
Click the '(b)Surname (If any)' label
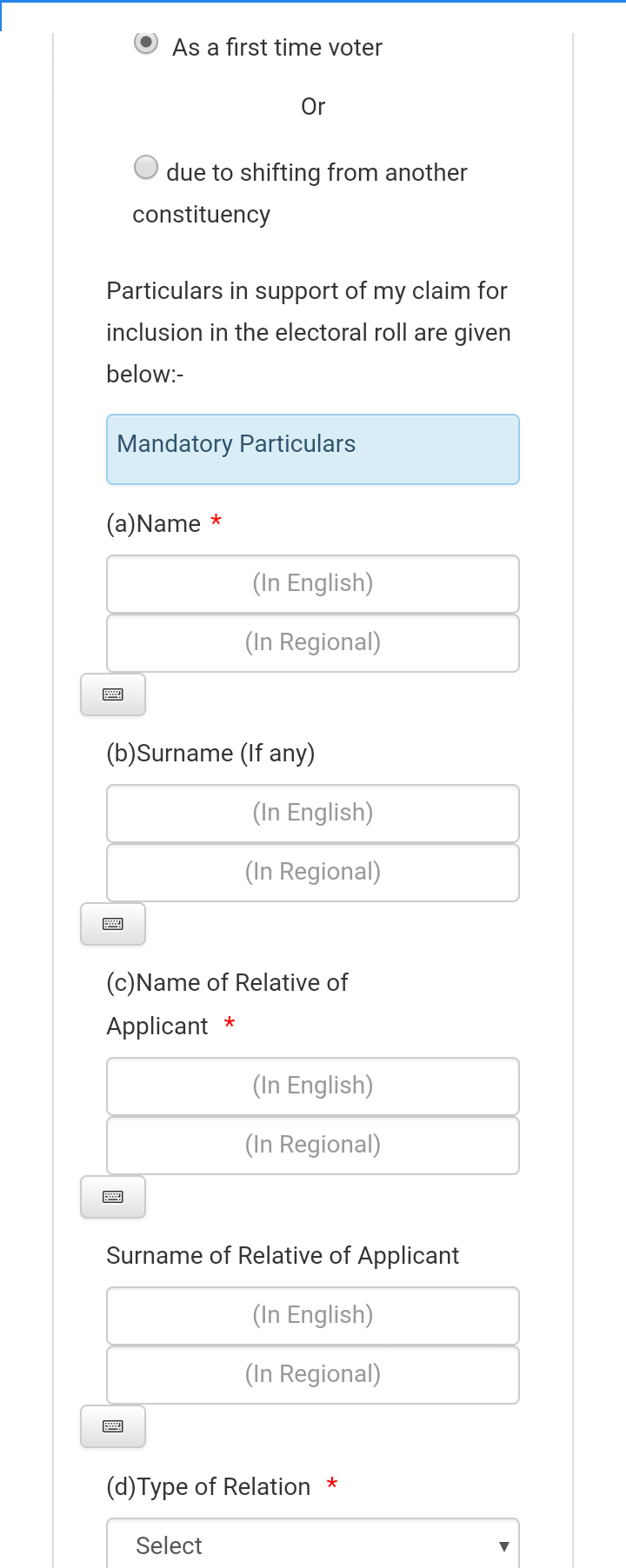pos(210,754)
